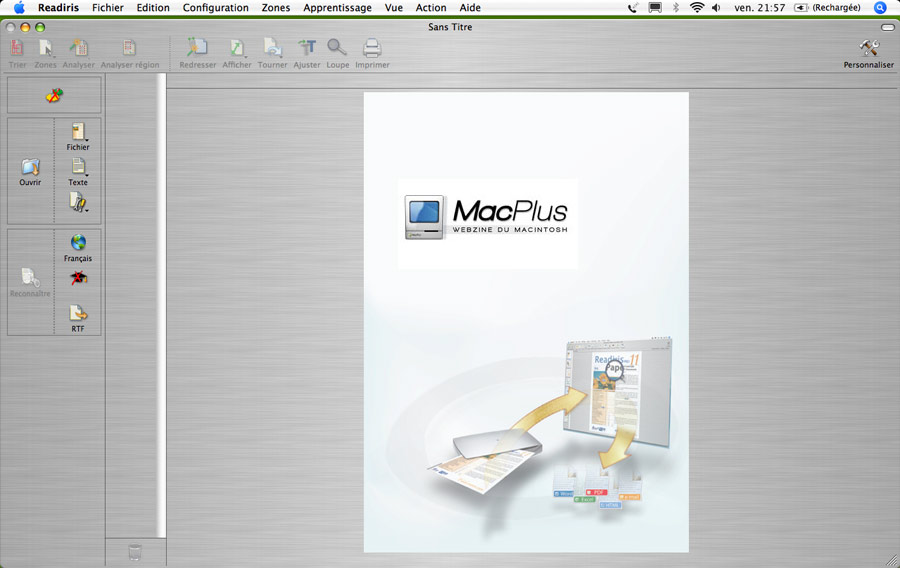Open the Configuration menu
Screen dimensions: 900x568
coord(216,7)
